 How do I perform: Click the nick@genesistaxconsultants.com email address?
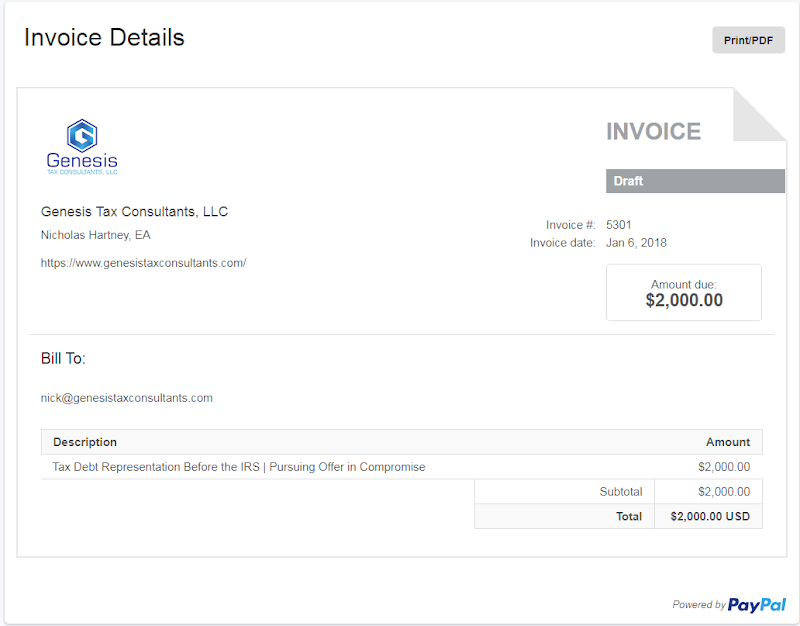pyautogui.click(x=125, y=397)
